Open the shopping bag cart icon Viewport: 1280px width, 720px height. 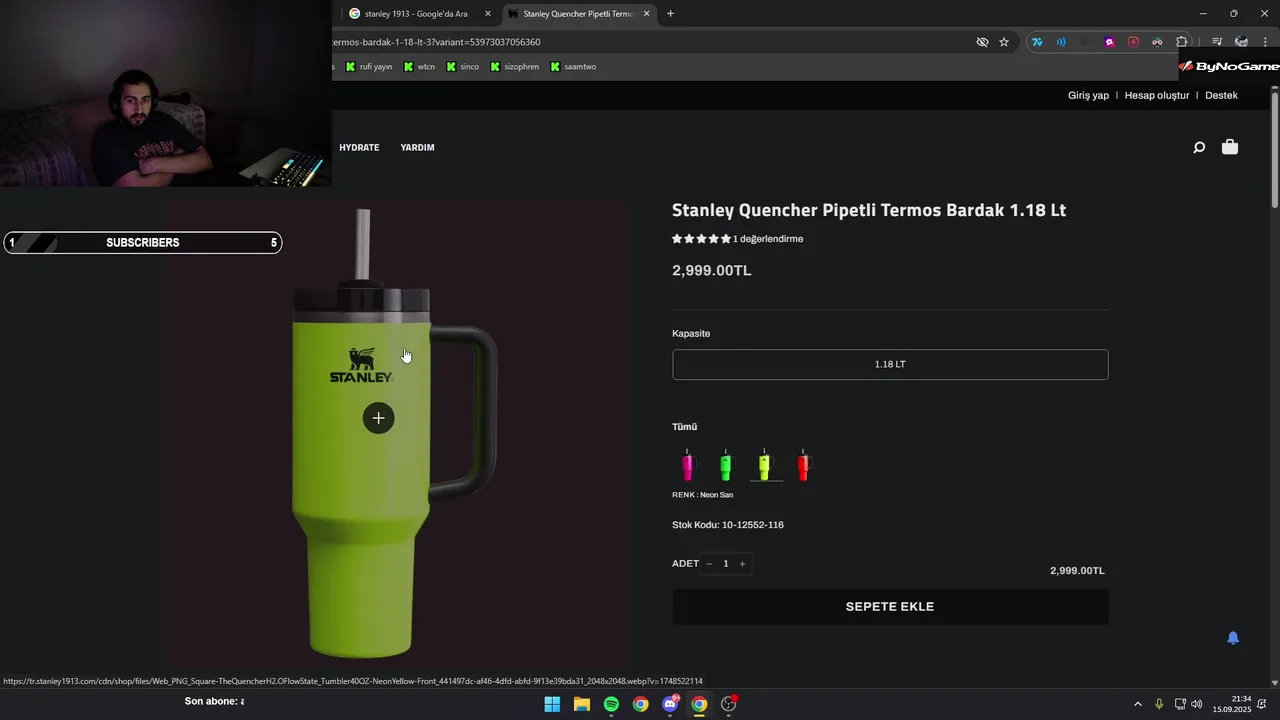coord(1230,147)
